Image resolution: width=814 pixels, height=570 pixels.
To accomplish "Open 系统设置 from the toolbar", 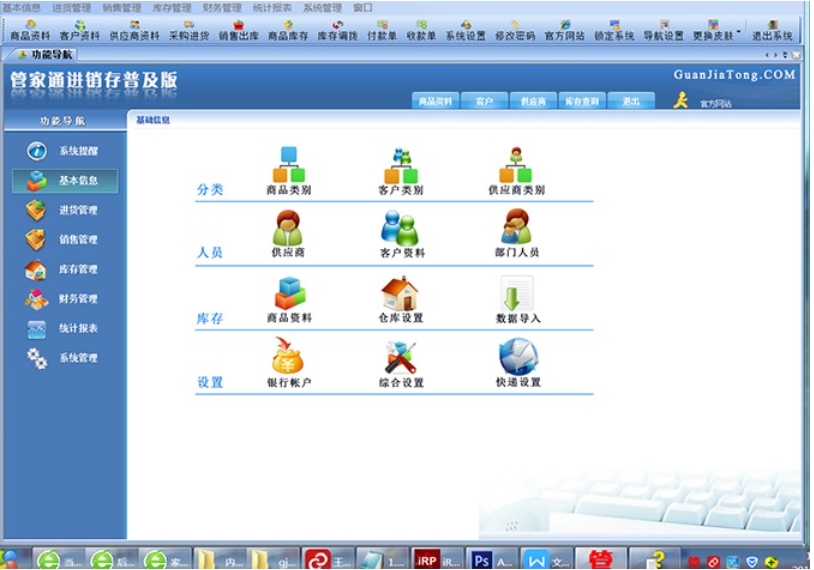I will click(x=466, y=30).
